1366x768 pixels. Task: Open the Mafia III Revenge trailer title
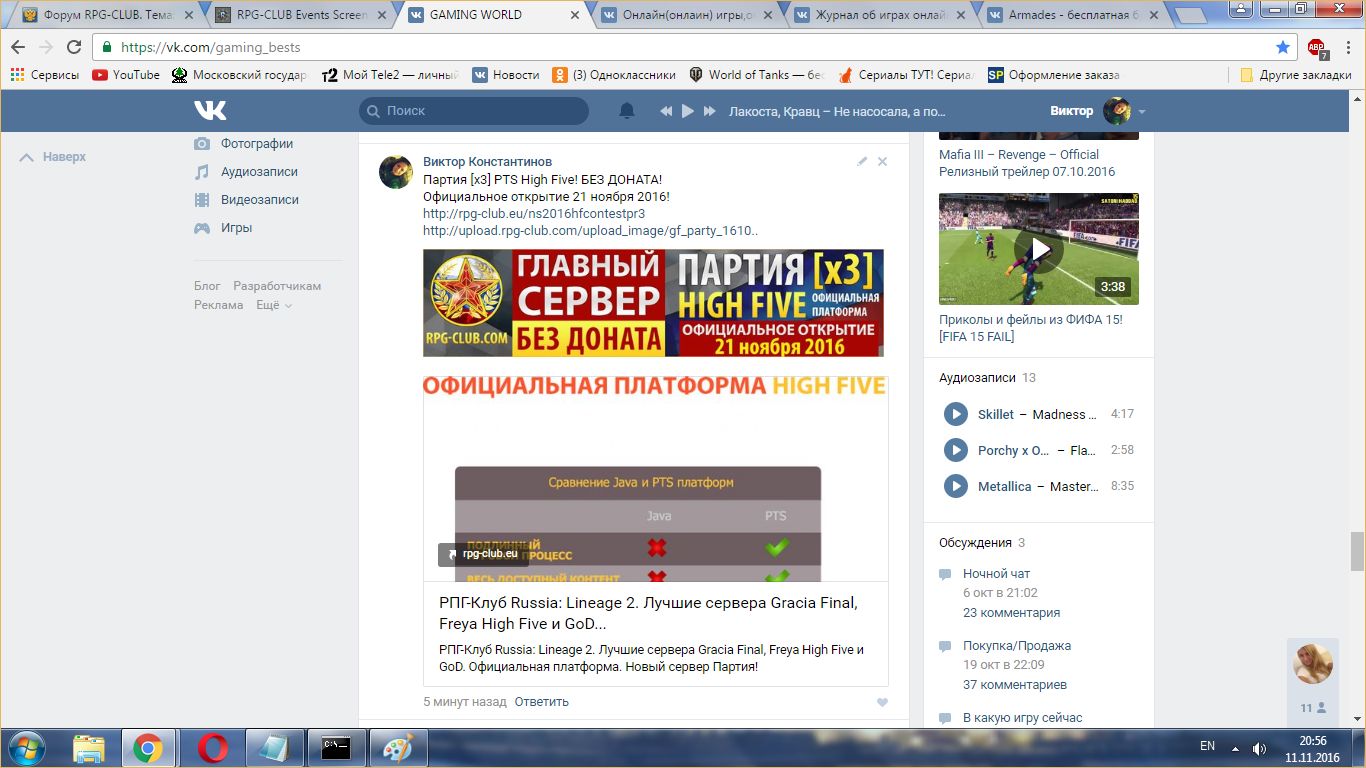click(x=1027, y=163)
